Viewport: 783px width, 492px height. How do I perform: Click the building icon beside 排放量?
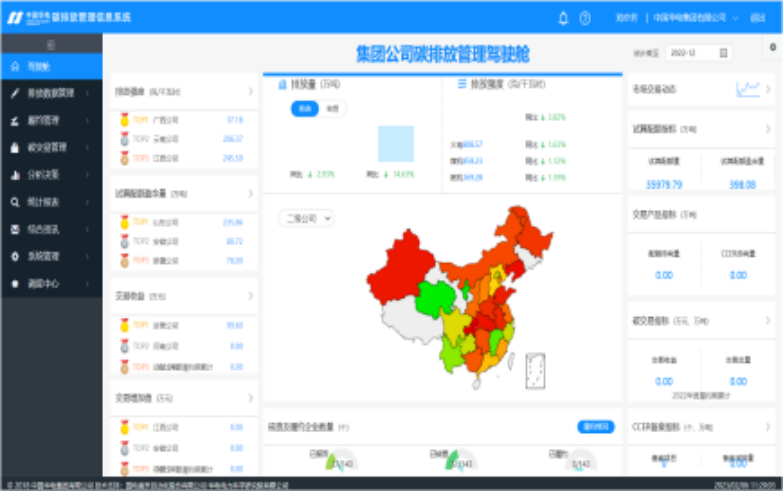282,84
